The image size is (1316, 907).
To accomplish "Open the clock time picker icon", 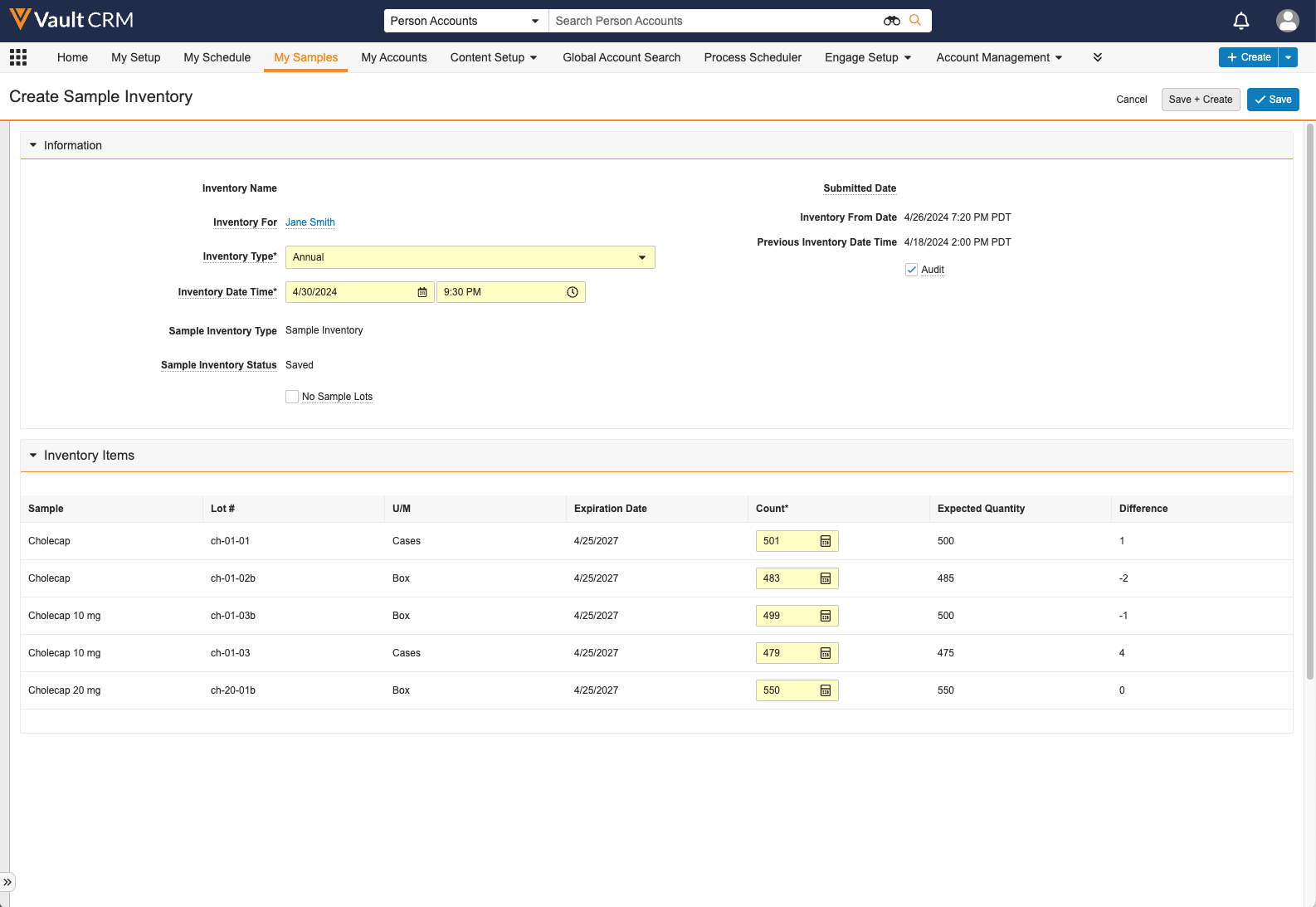I will click(573, 292).
